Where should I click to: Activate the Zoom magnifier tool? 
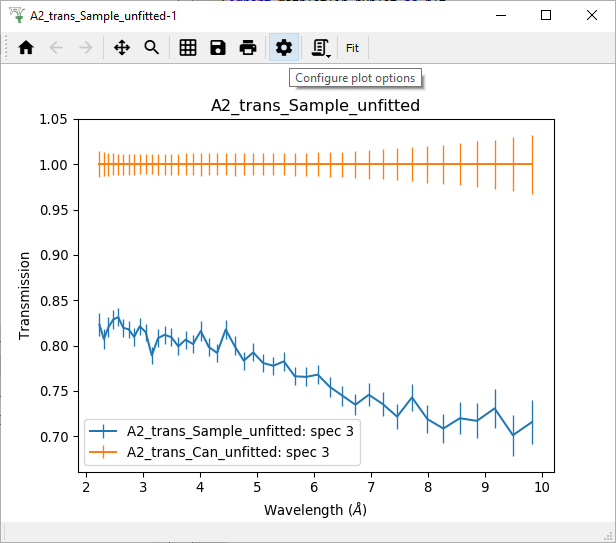[151, 47]
